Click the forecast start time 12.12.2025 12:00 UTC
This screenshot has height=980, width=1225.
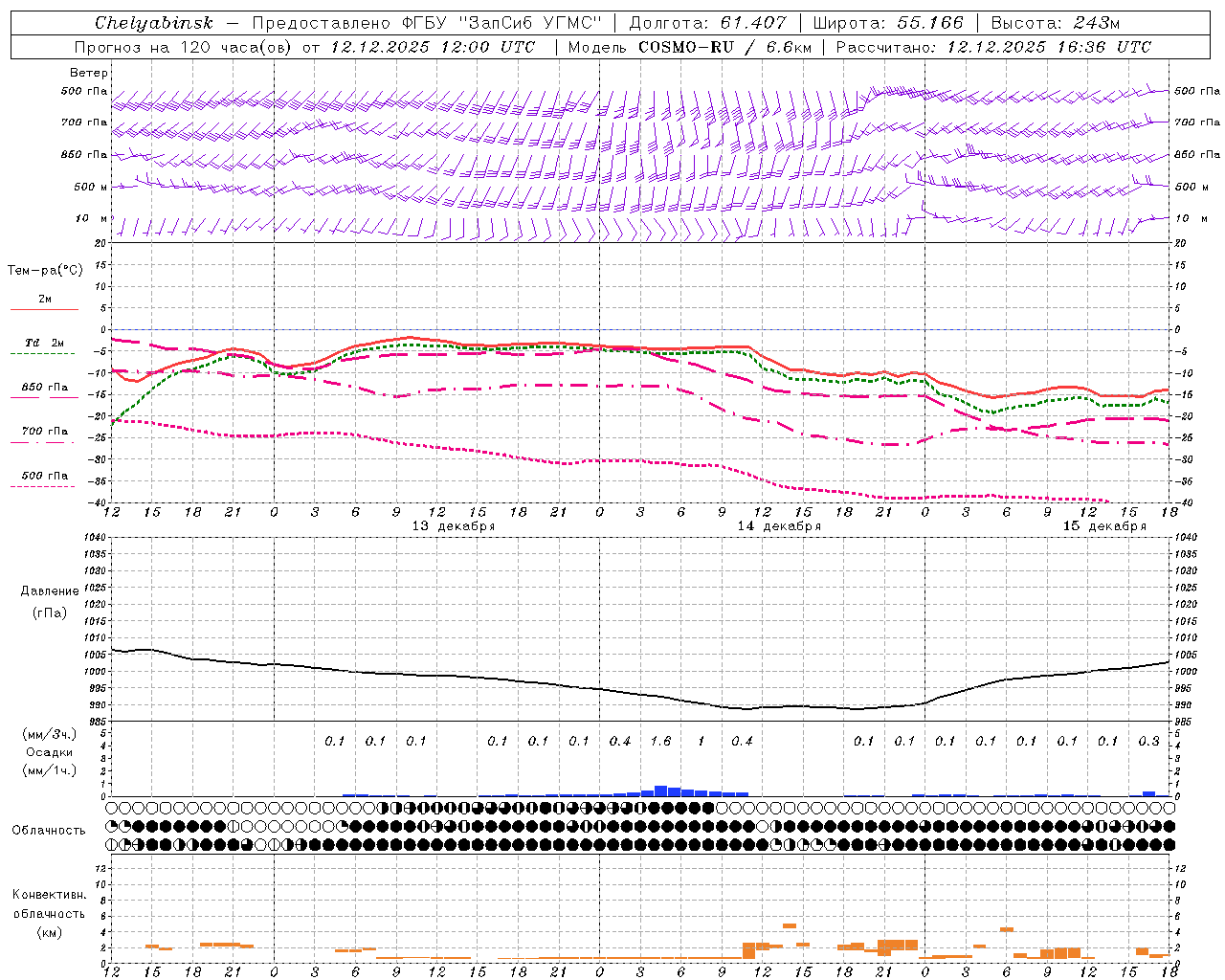[433, 47]
